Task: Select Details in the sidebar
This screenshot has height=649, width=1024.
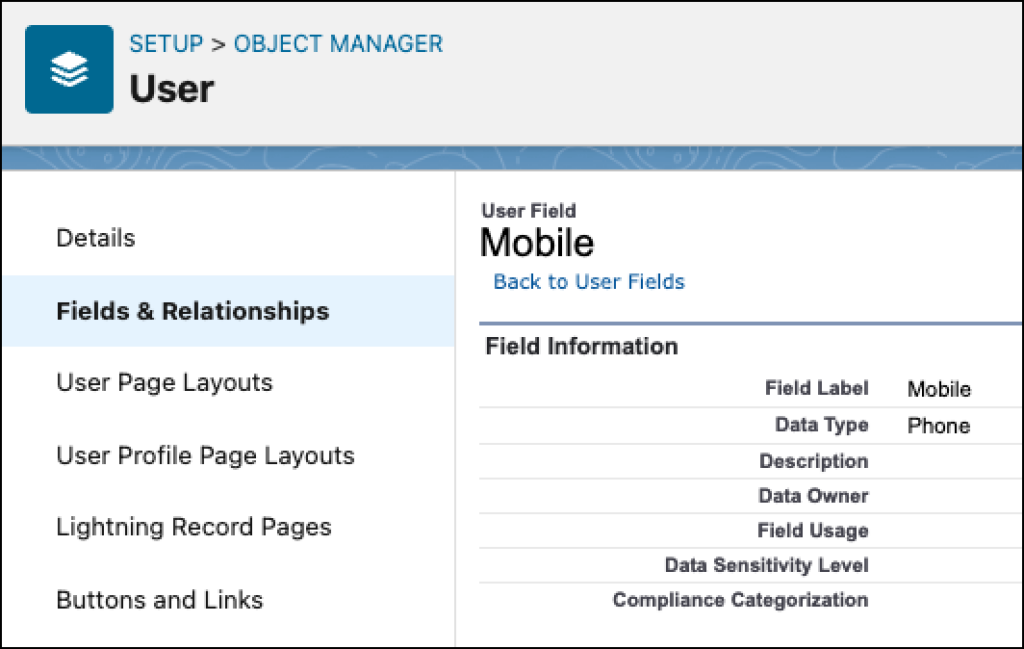Action: tap(95, 238)
